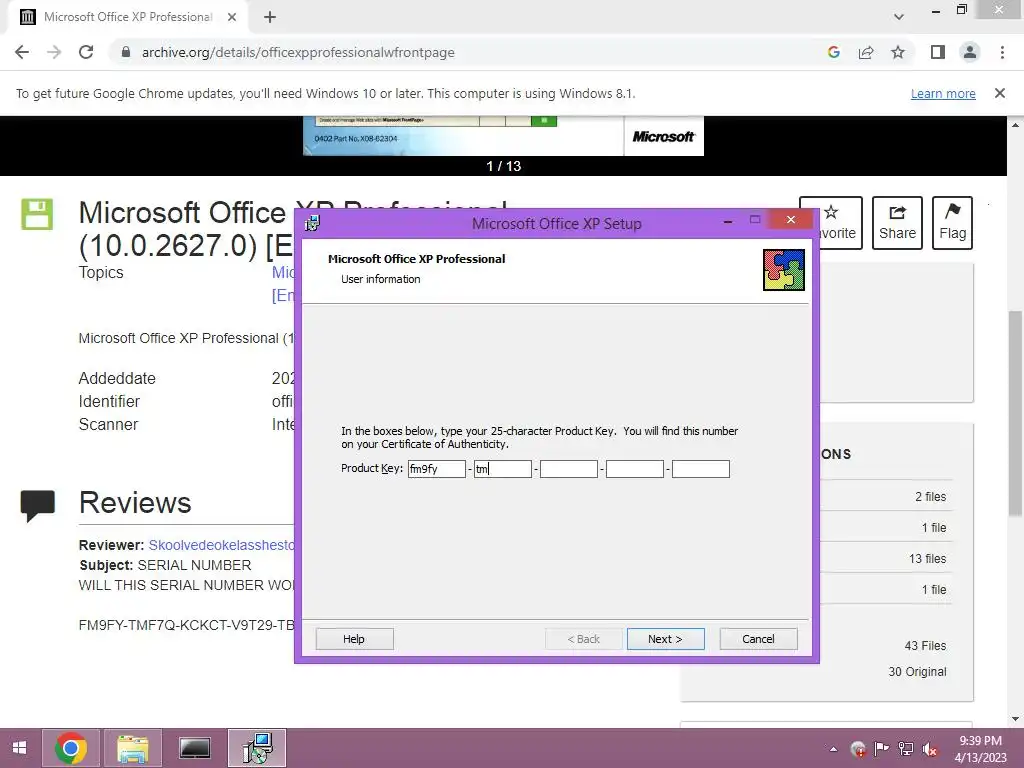Viewport: 1024px width, 768px height.
Task: Click the setup window title bar icon
Action: 312,223
